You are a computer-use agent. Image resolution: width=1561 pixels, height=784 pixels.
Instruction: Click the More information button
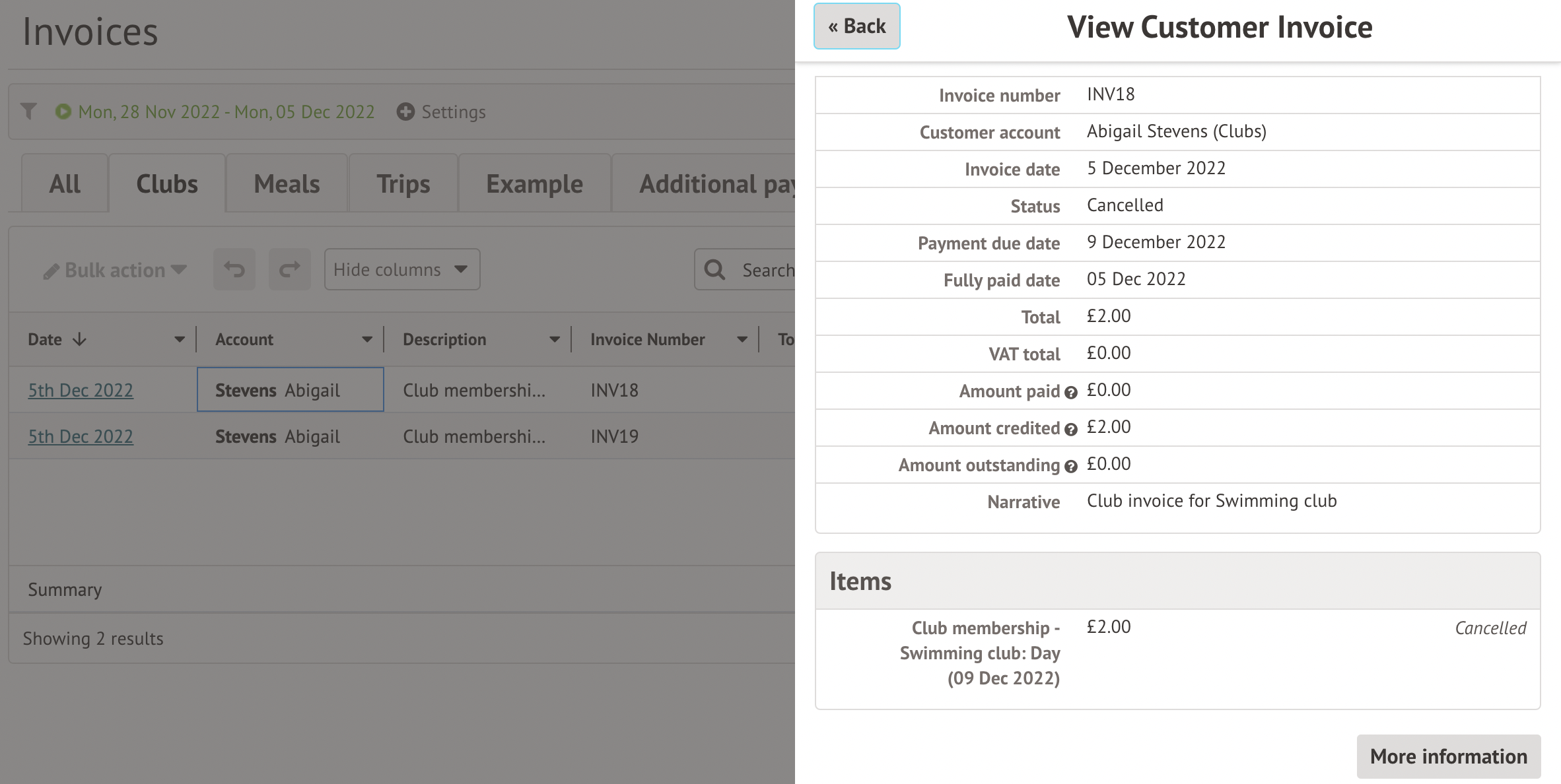[x=1448, y=756]
